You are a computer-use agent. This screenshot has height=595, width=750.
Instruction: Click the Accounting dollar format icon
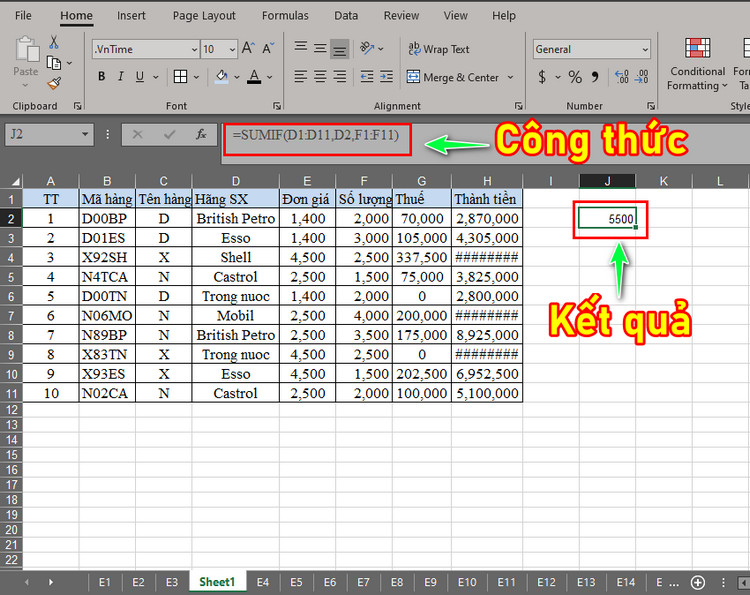pos(542,77)
